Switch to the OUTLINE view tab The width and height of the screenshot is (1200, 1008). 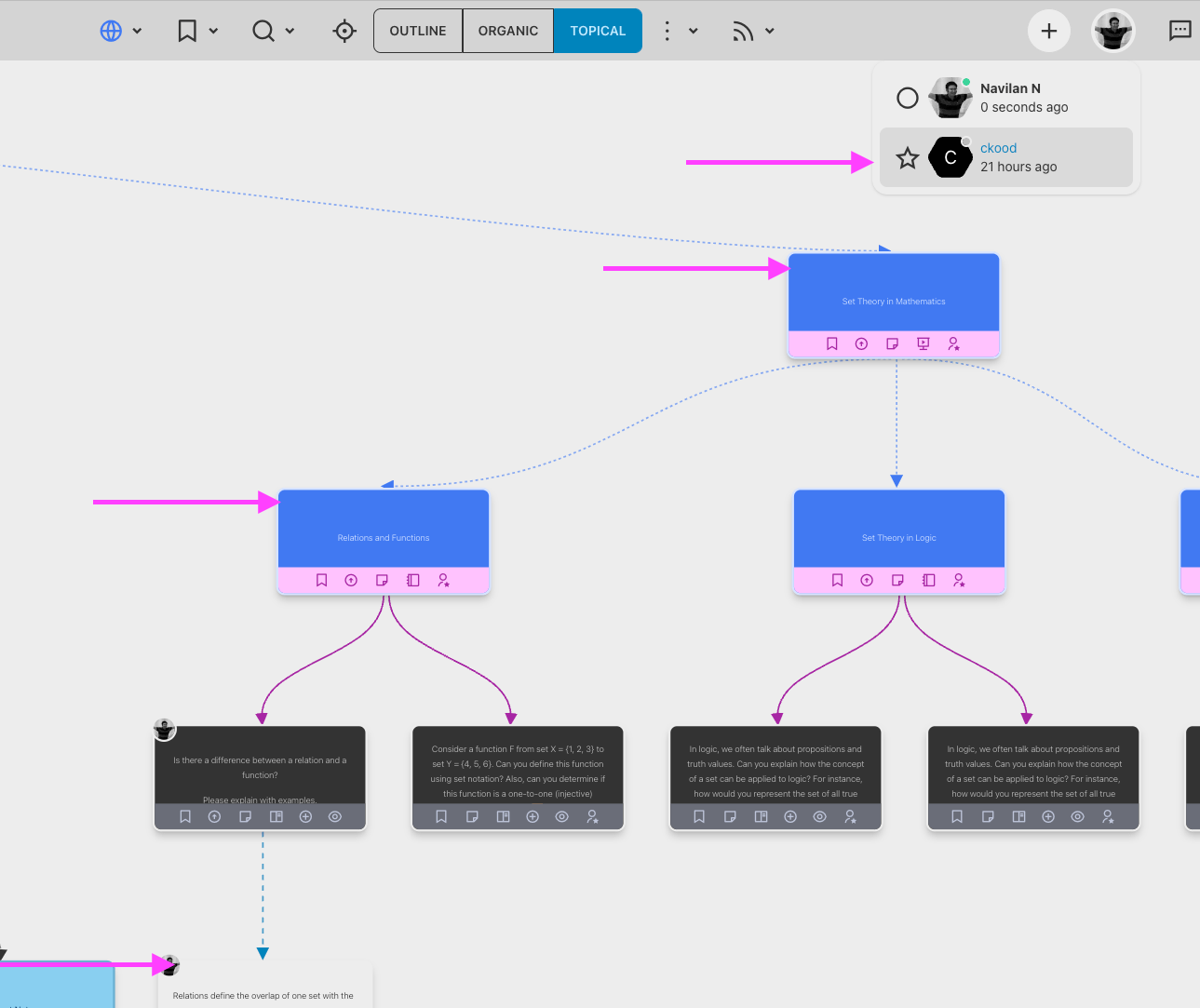pos(418,31)
